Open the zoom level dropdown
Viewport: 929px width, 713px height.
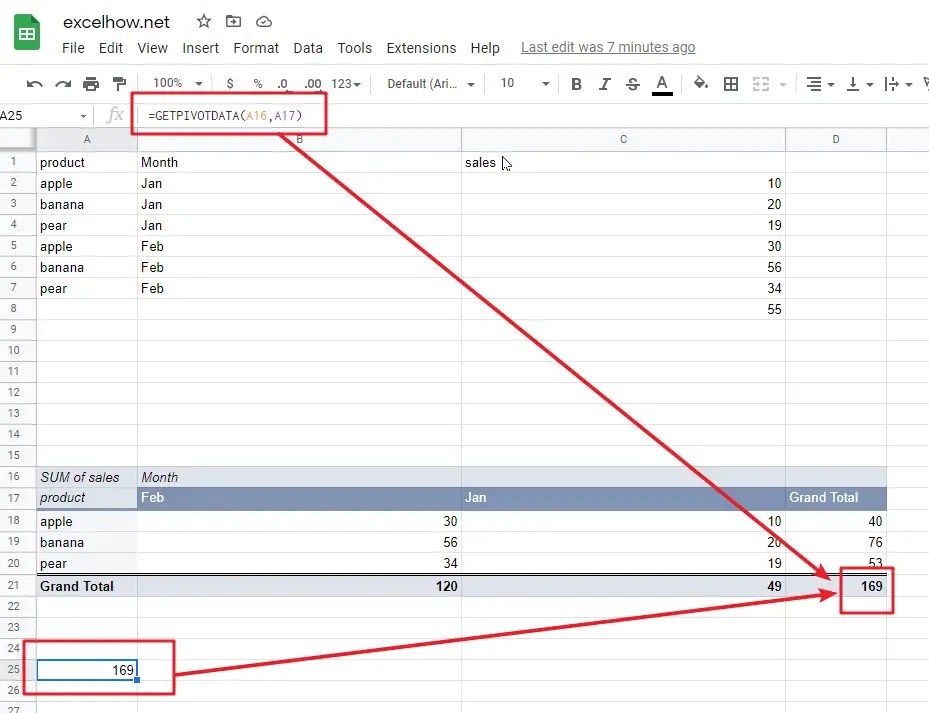[175, 84]
